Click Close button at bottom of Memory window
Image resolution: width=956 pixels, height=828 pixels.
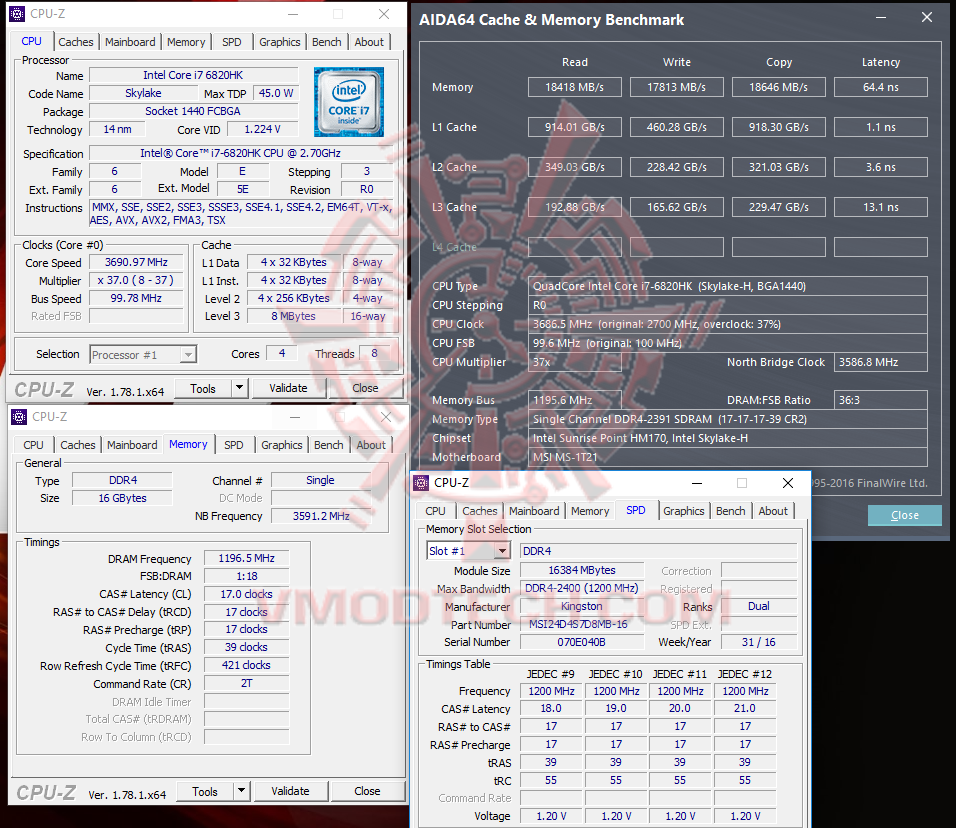coord(367,791)
